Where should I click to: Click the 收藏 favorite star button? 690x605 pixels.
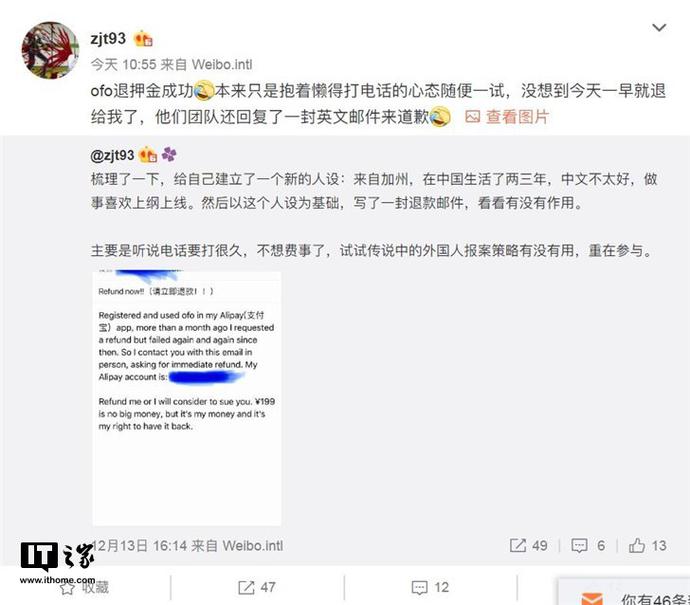pyautogui.click(x=84, y=587)
